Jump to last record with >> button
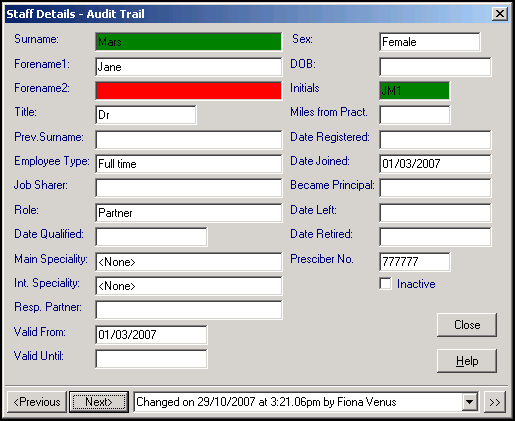The height and width of the screenshot is (421, 515). click(x=495, y=402)
